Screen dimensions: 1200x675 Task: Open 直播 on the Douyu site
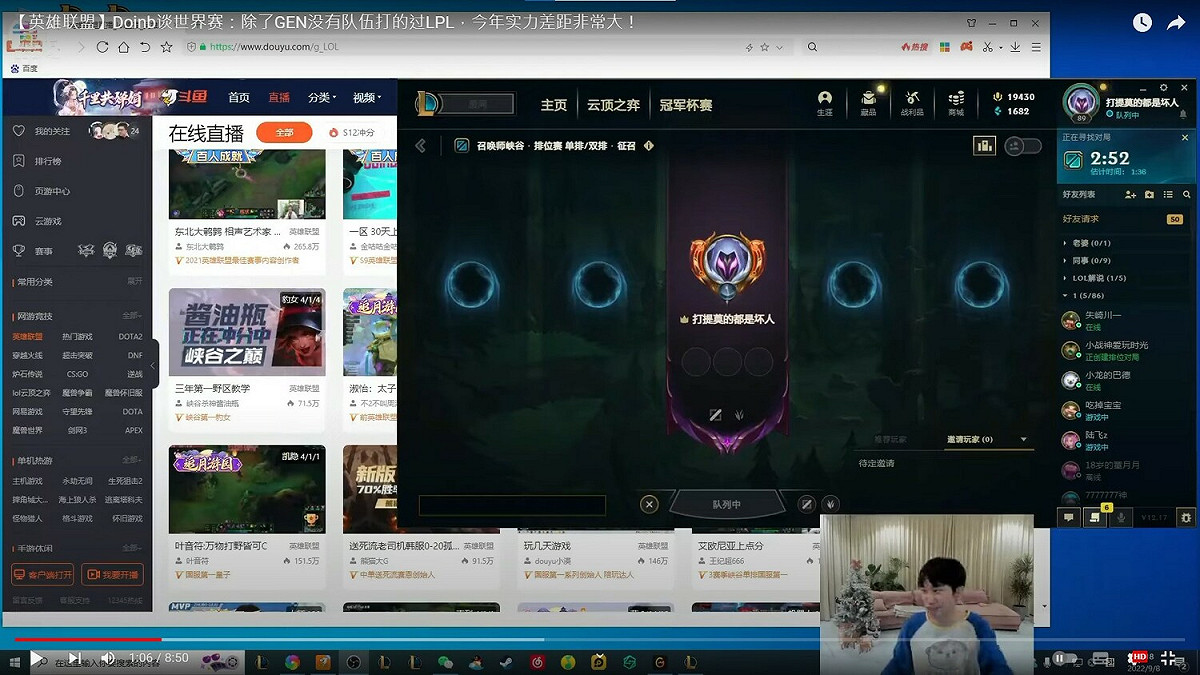coord(279,97)
